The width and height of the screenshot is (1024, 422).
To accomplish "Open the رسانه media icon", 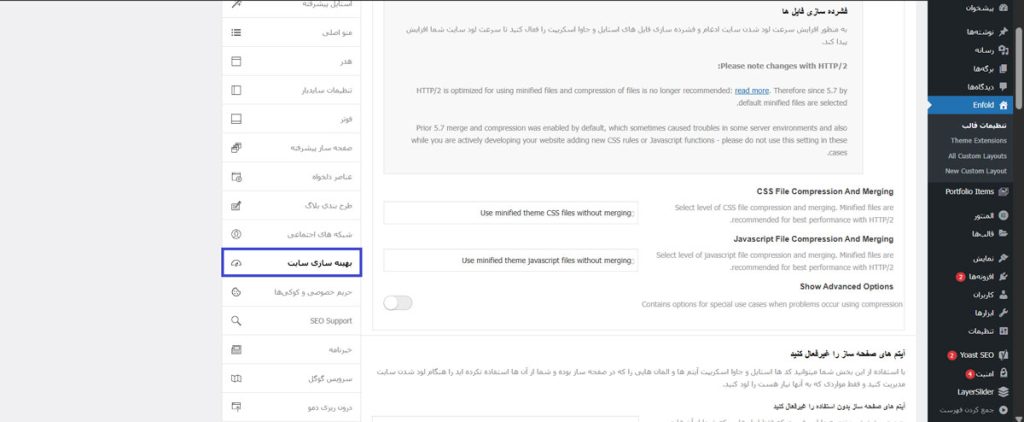I will coord(1003,50).
